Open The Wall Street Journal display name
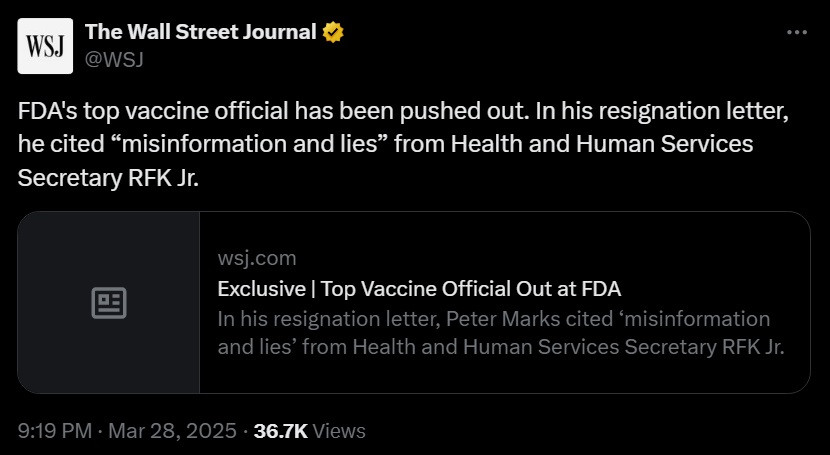 pyautogui.click(x=200, y=32)
